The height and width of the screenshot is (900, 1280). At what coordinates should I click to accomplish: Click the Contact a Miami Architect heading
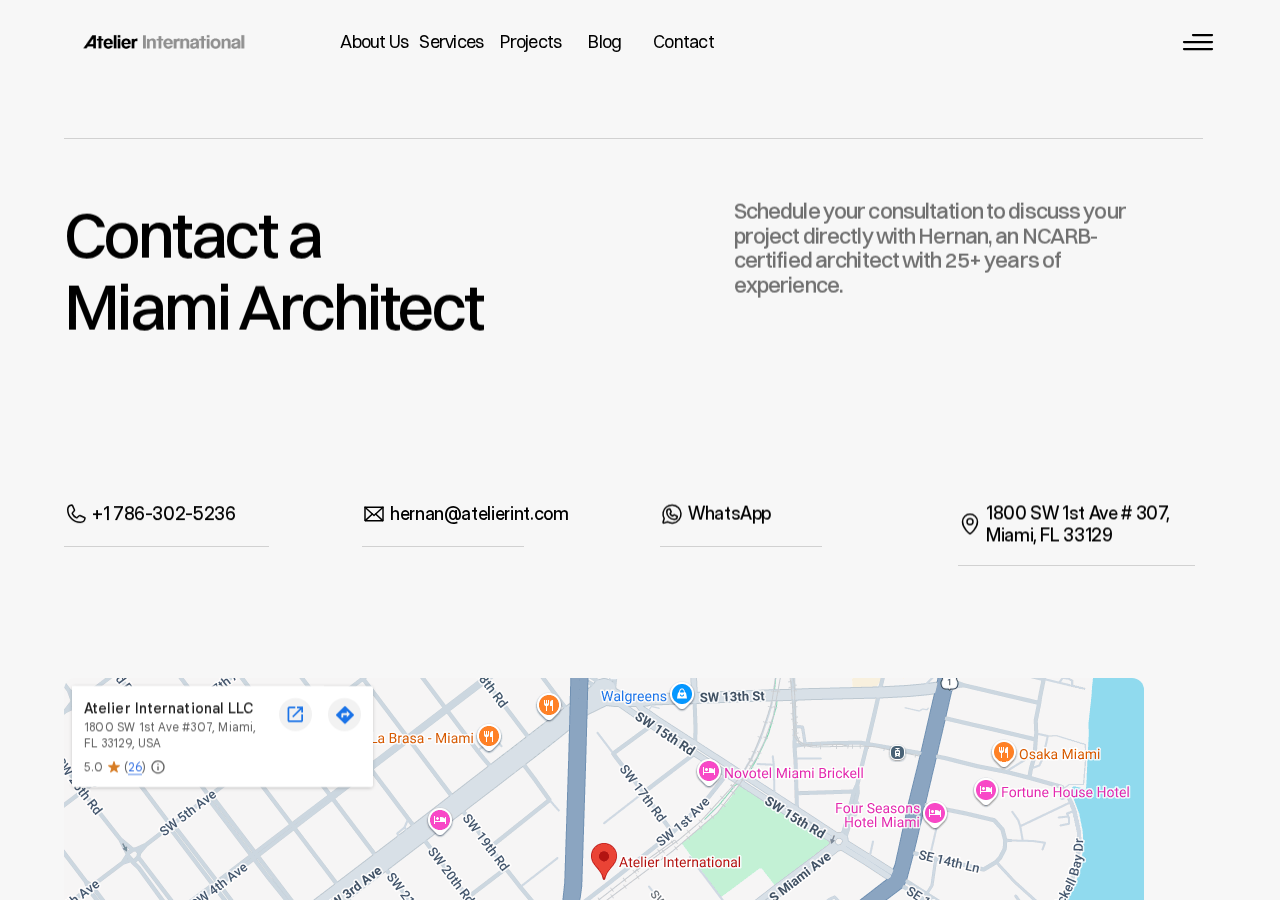click(x=274, y=272)
